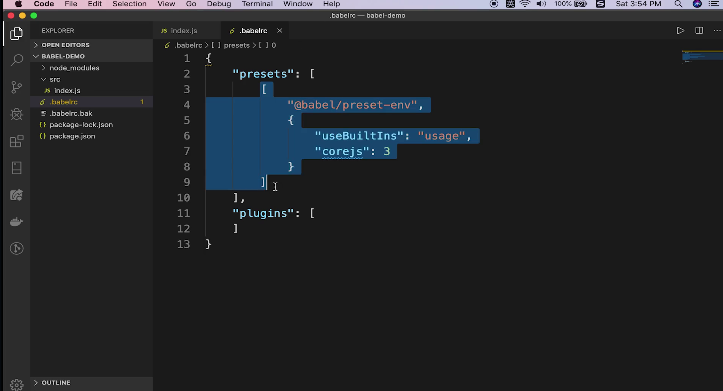Viewport: 723px width, 391px height.
Task: Open the editor More Actions menu
Action: (717, 30)
